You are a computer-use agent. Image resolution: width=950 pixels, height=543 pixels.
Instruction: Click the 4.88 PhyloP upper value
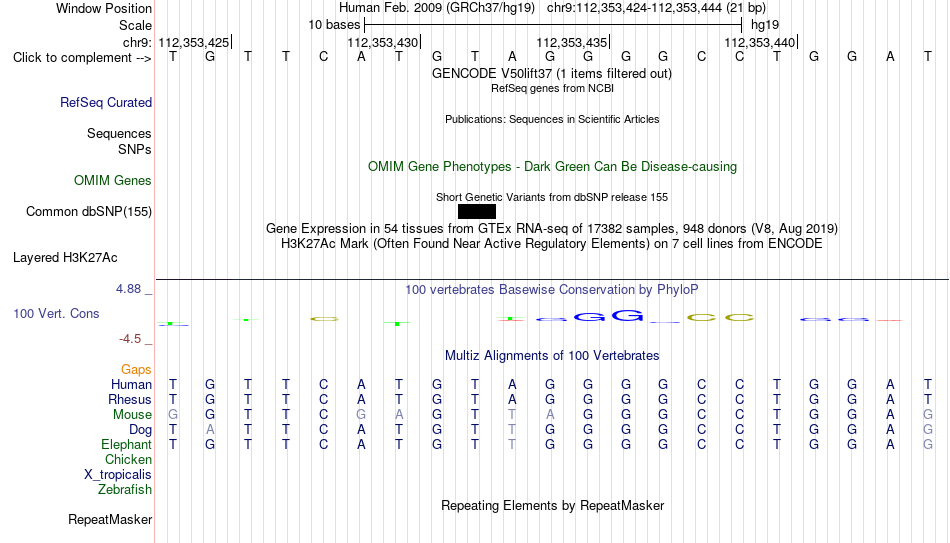pos(128,289)
